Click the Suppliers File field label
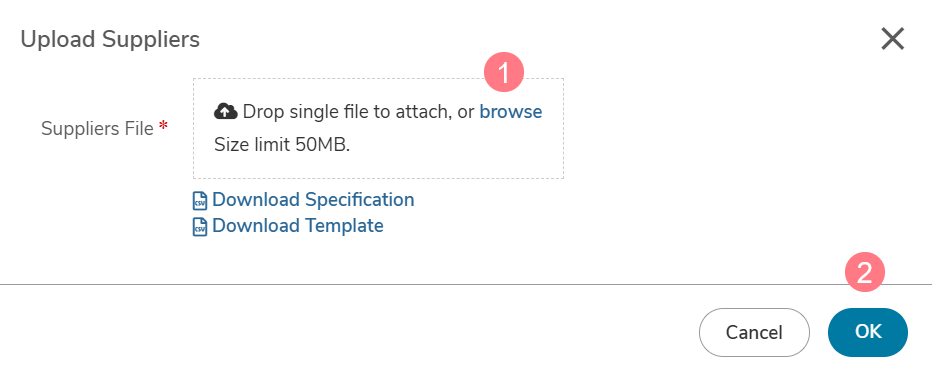The width and height of the screenshot is (932, 376). click(97, 128)
